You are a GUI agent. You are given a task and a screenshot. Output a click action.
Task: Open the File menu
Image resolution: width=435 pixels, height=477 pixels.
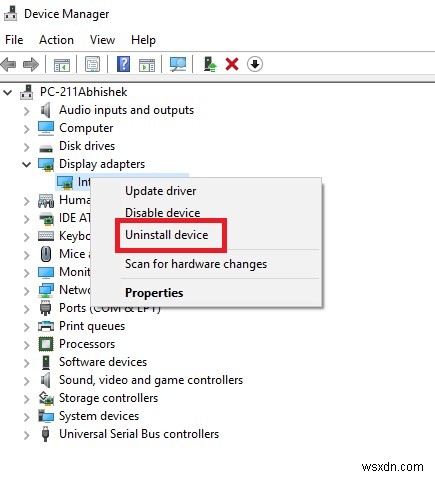14,40
